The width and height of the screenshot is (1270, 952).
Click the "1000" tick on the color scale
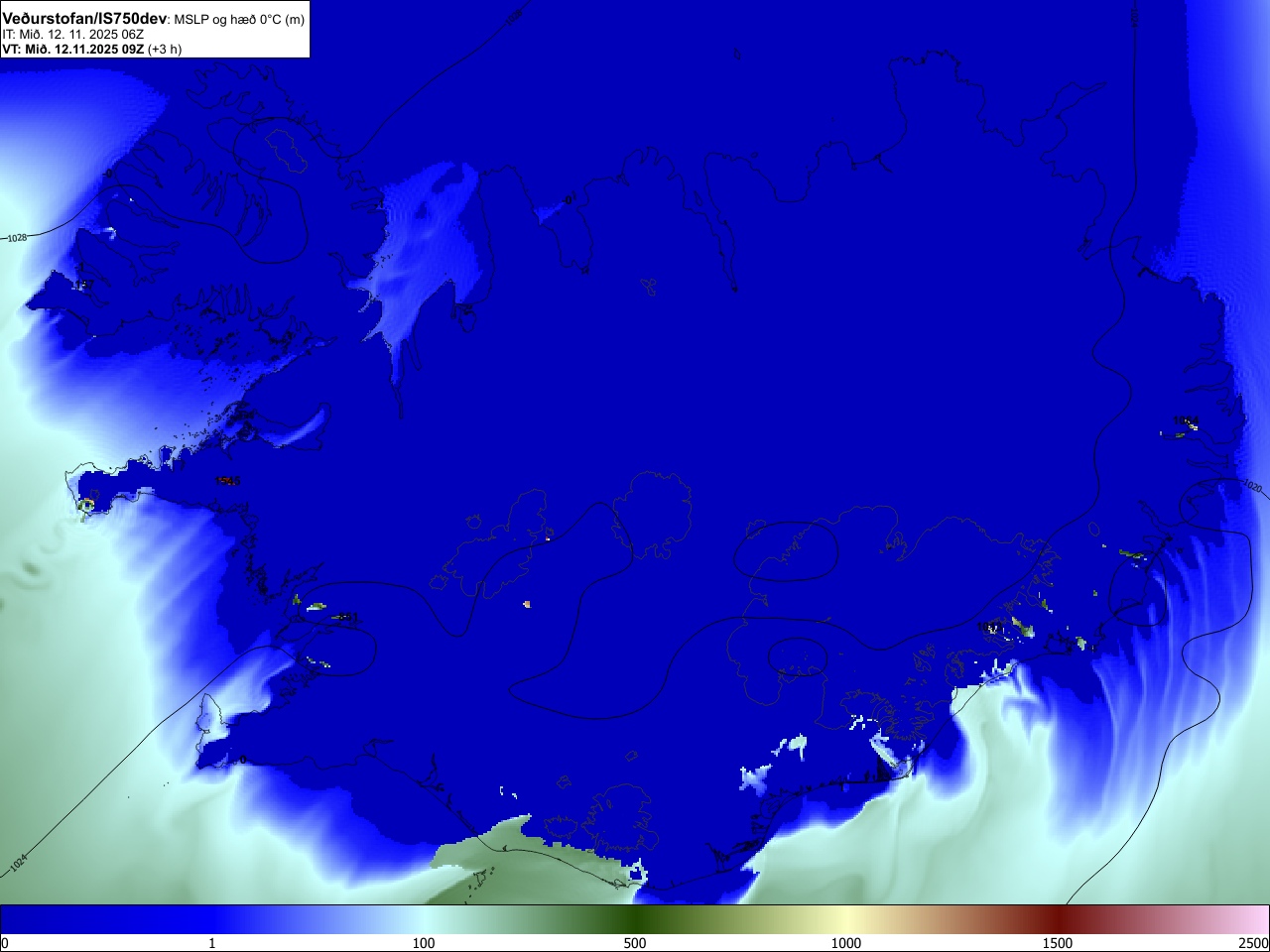[x=846, y=943]
